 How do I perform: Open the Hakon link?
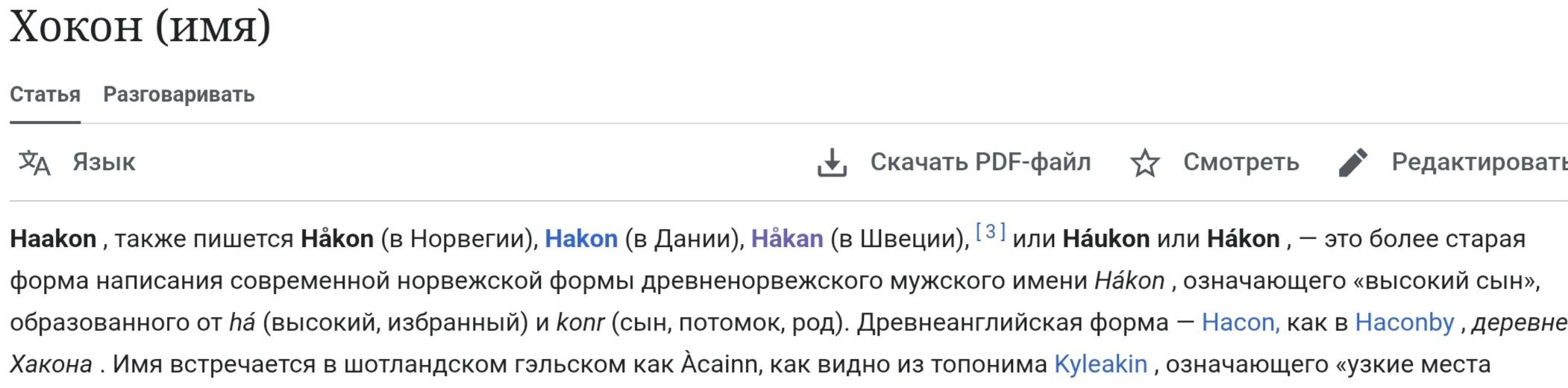581,239
